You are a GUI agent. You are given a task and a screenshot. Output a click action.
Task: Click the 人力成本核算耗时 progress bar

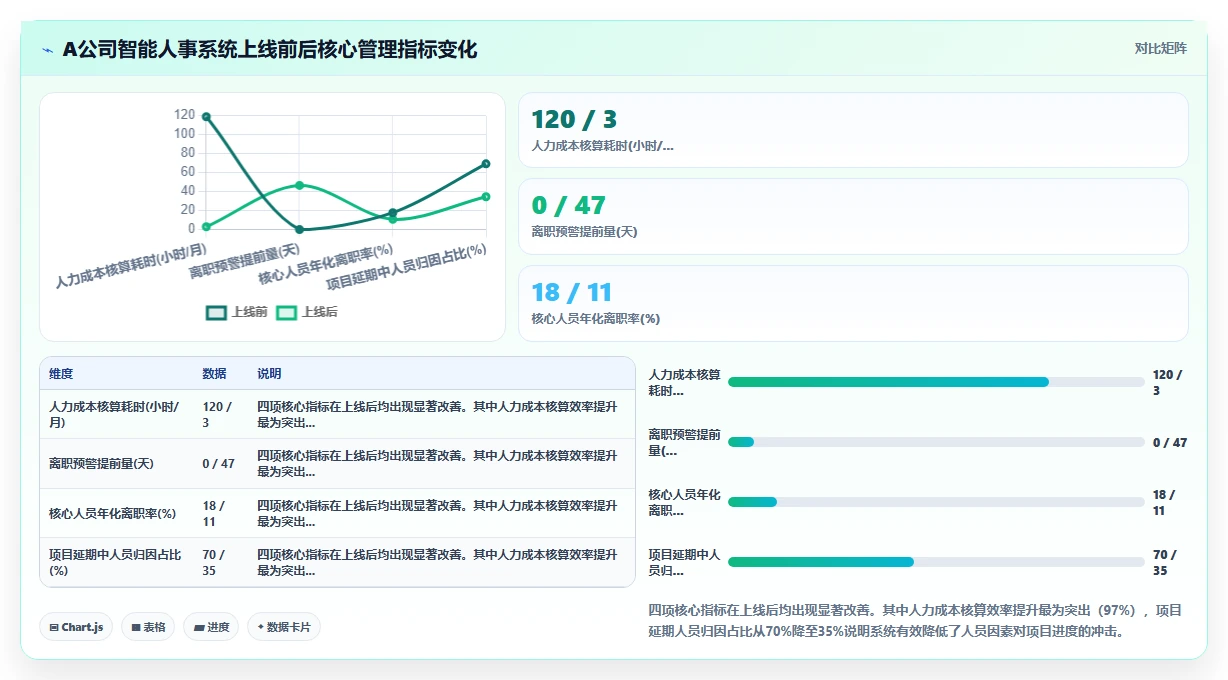[936, 382]
